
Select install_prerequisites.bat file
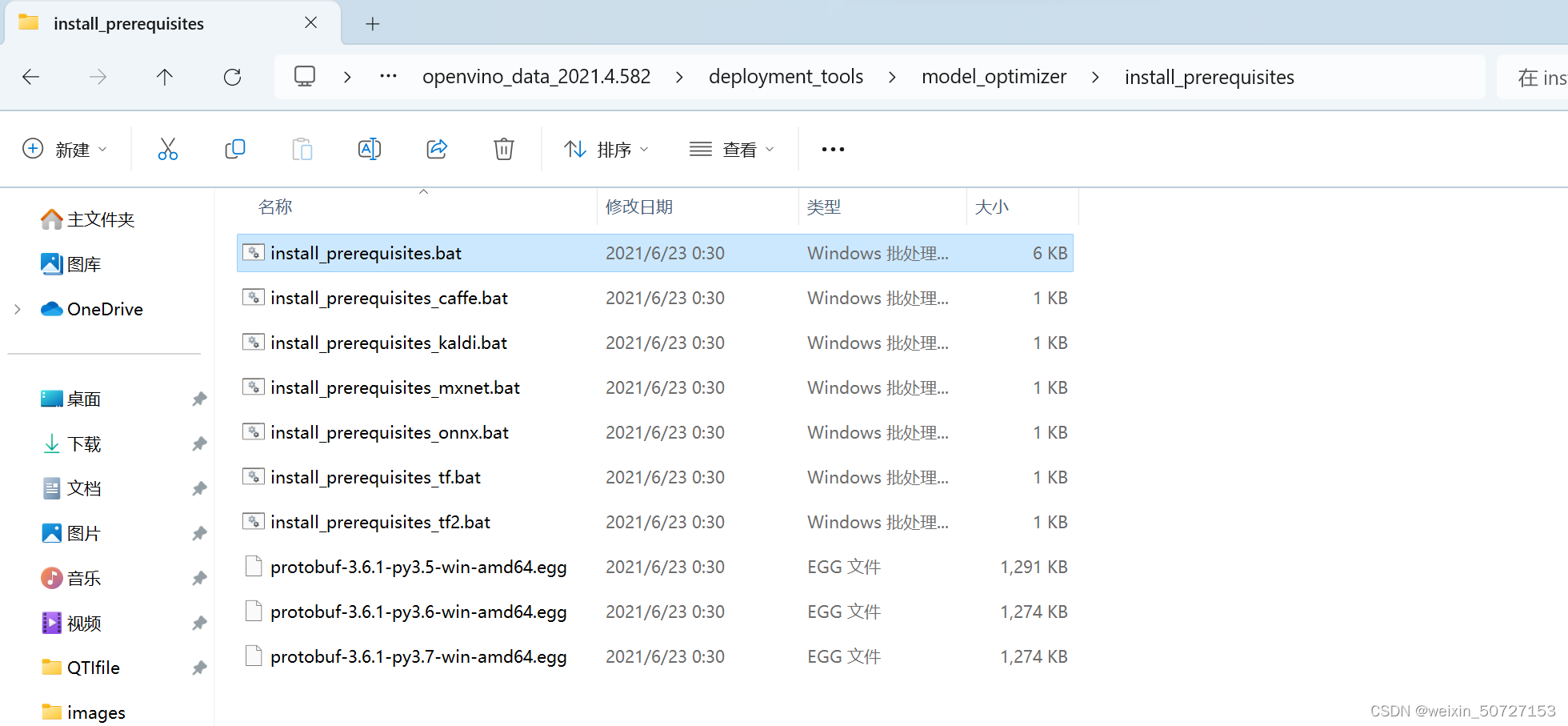click(654, 253)
